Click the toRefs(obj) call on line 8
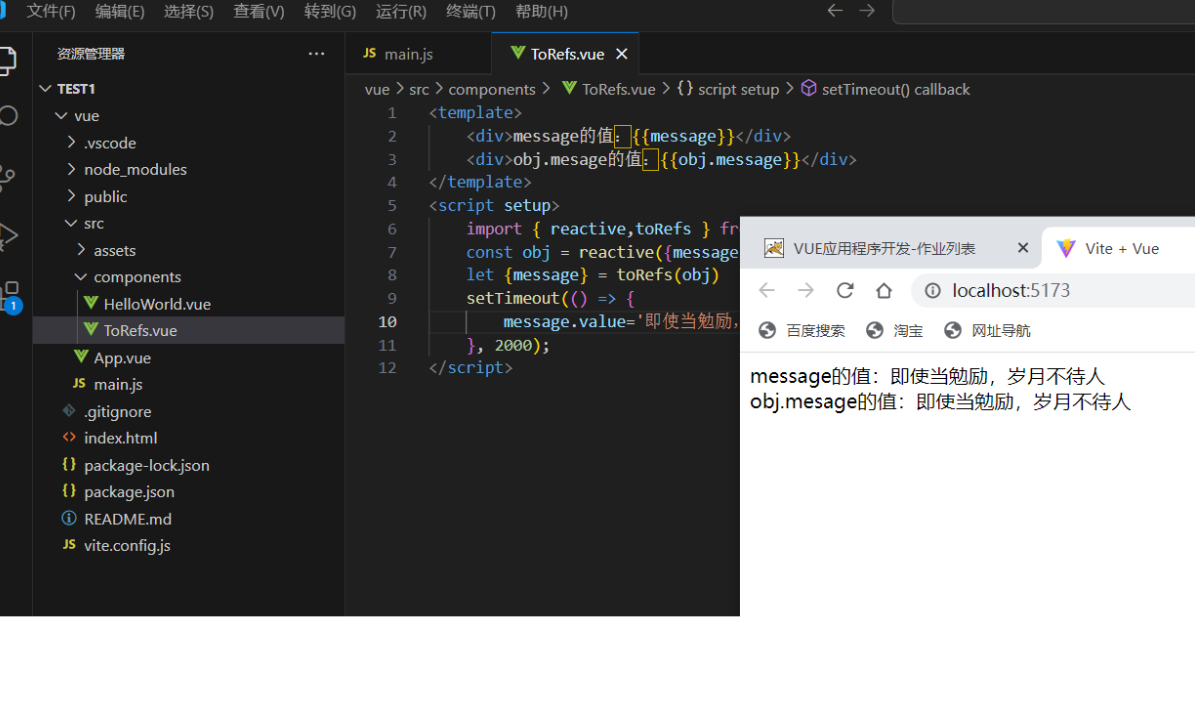Viewport: 1195px width, 715px height. pyautogui.click(x=668, y=274)
